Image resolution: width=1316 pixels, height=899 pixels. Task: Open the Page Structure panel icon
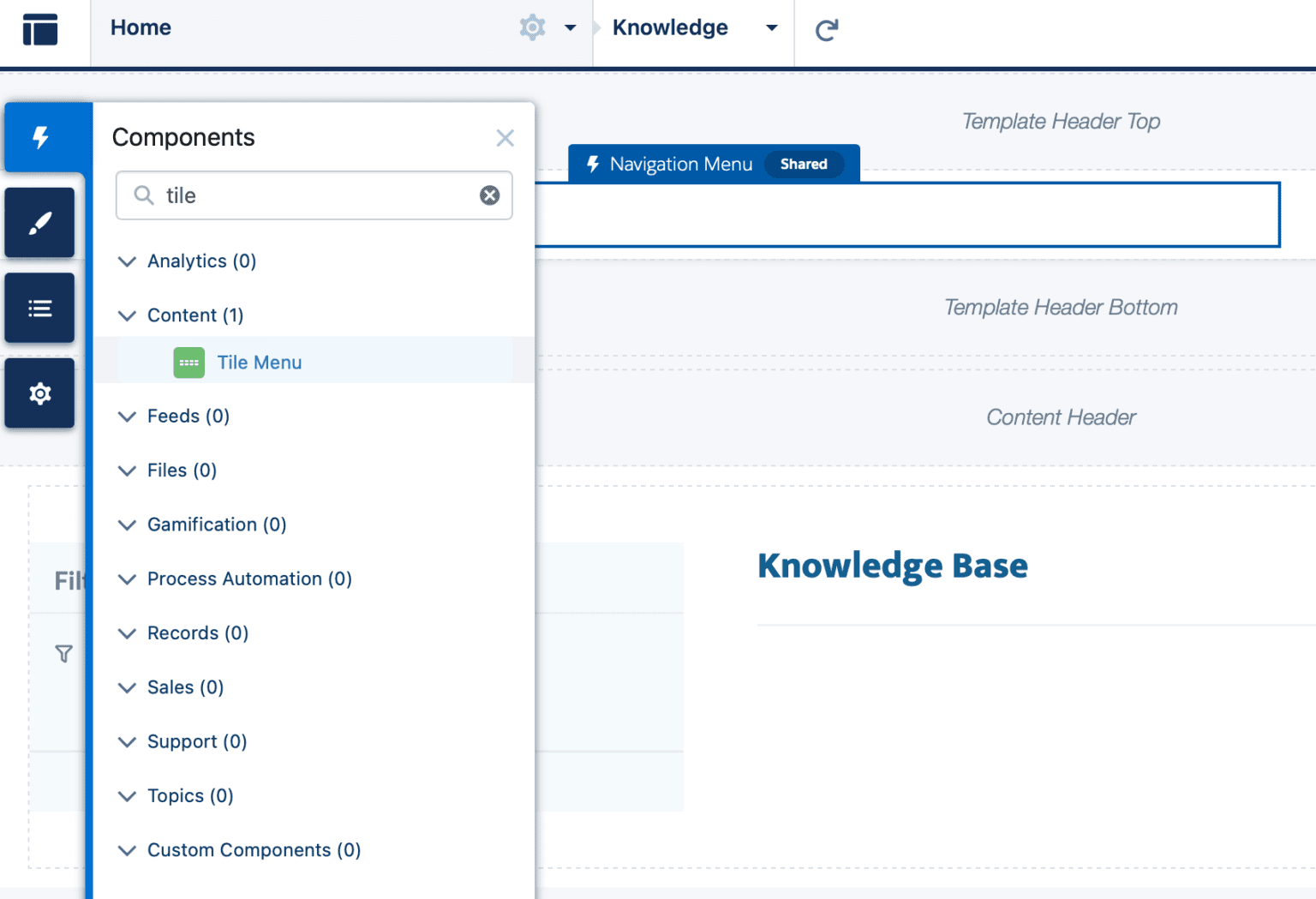click(x=39, y=307)
